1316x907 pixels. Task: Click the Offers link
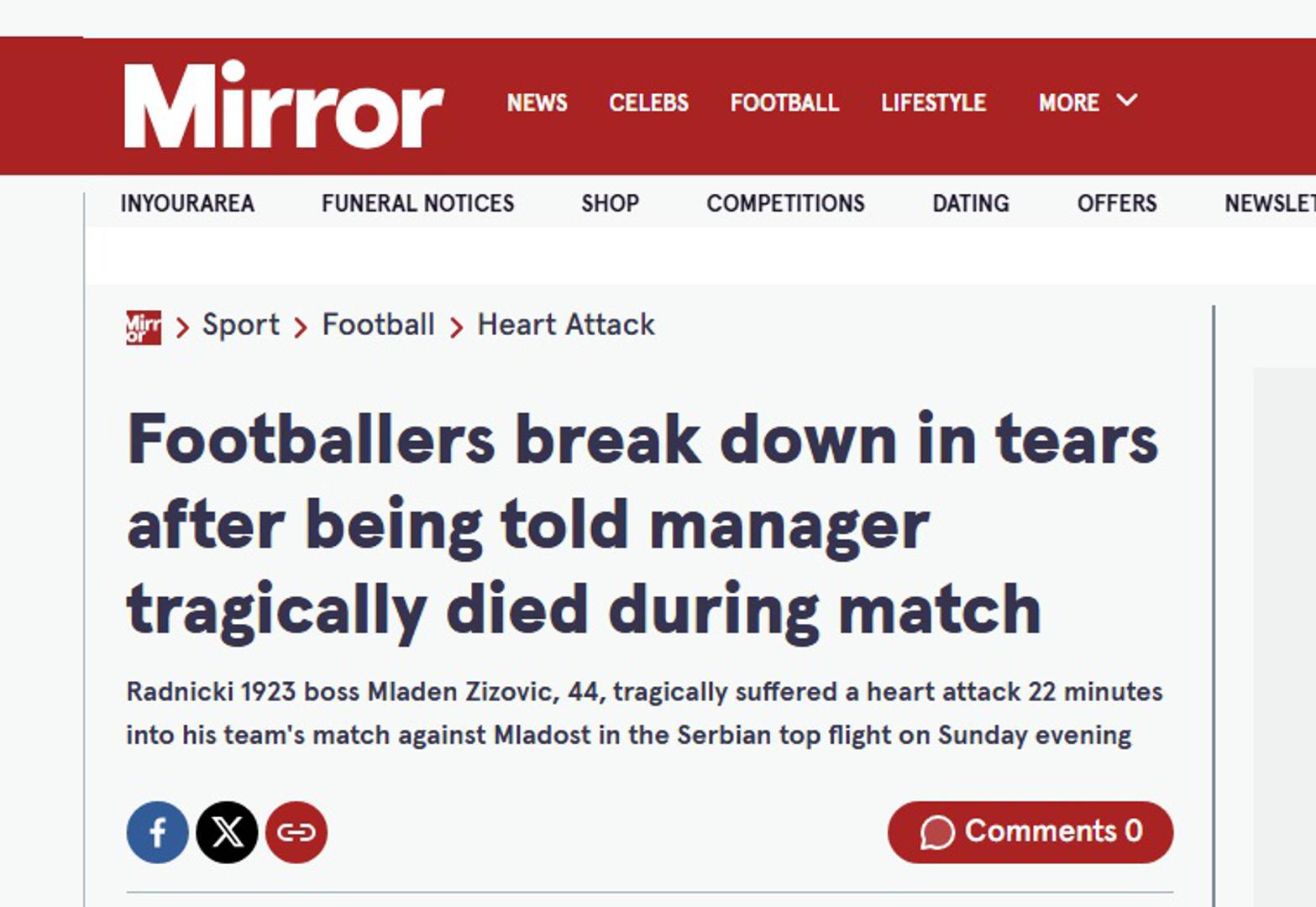1117,203
